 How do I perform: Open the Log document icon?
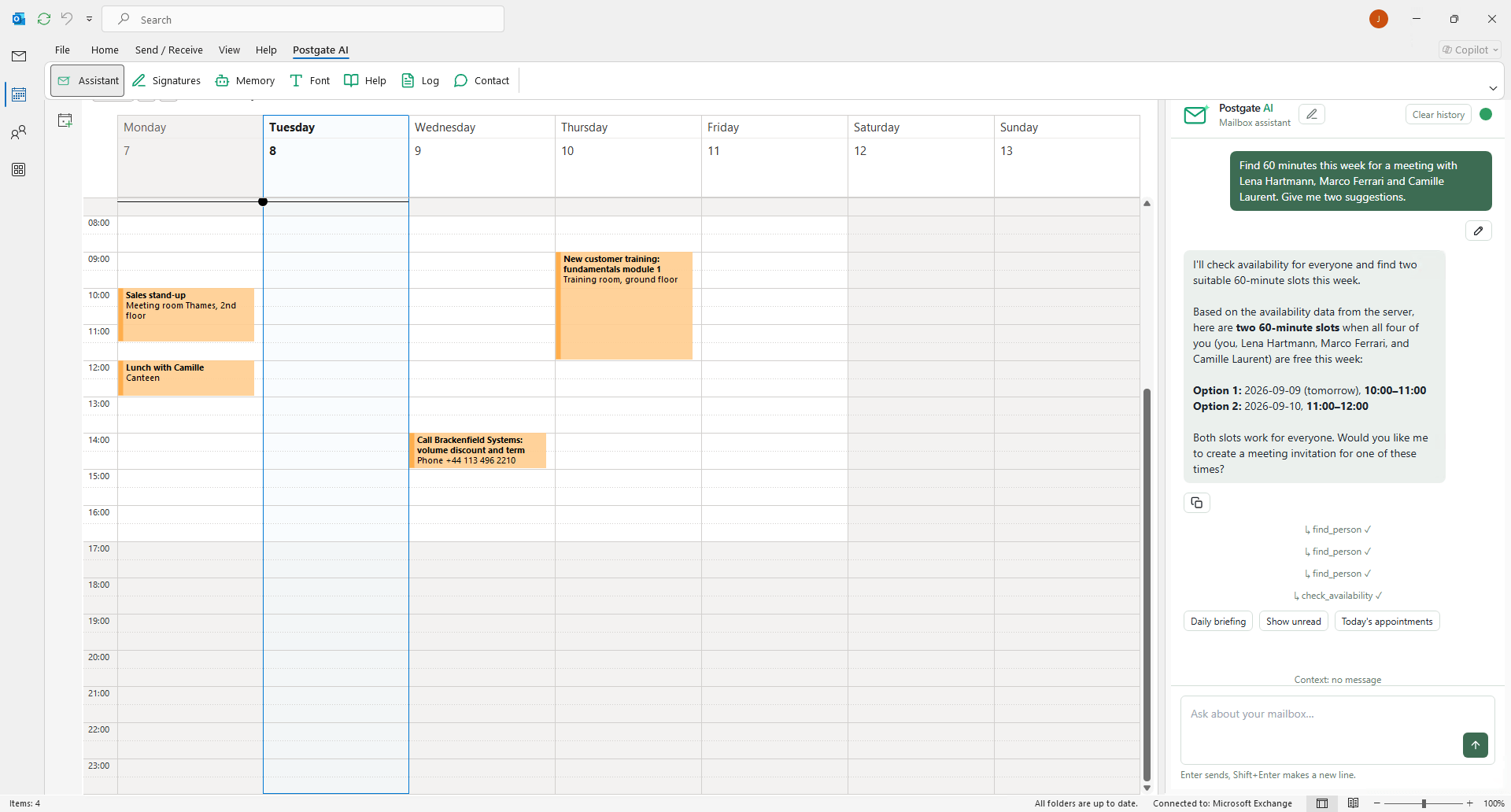(x=408, y=80)
